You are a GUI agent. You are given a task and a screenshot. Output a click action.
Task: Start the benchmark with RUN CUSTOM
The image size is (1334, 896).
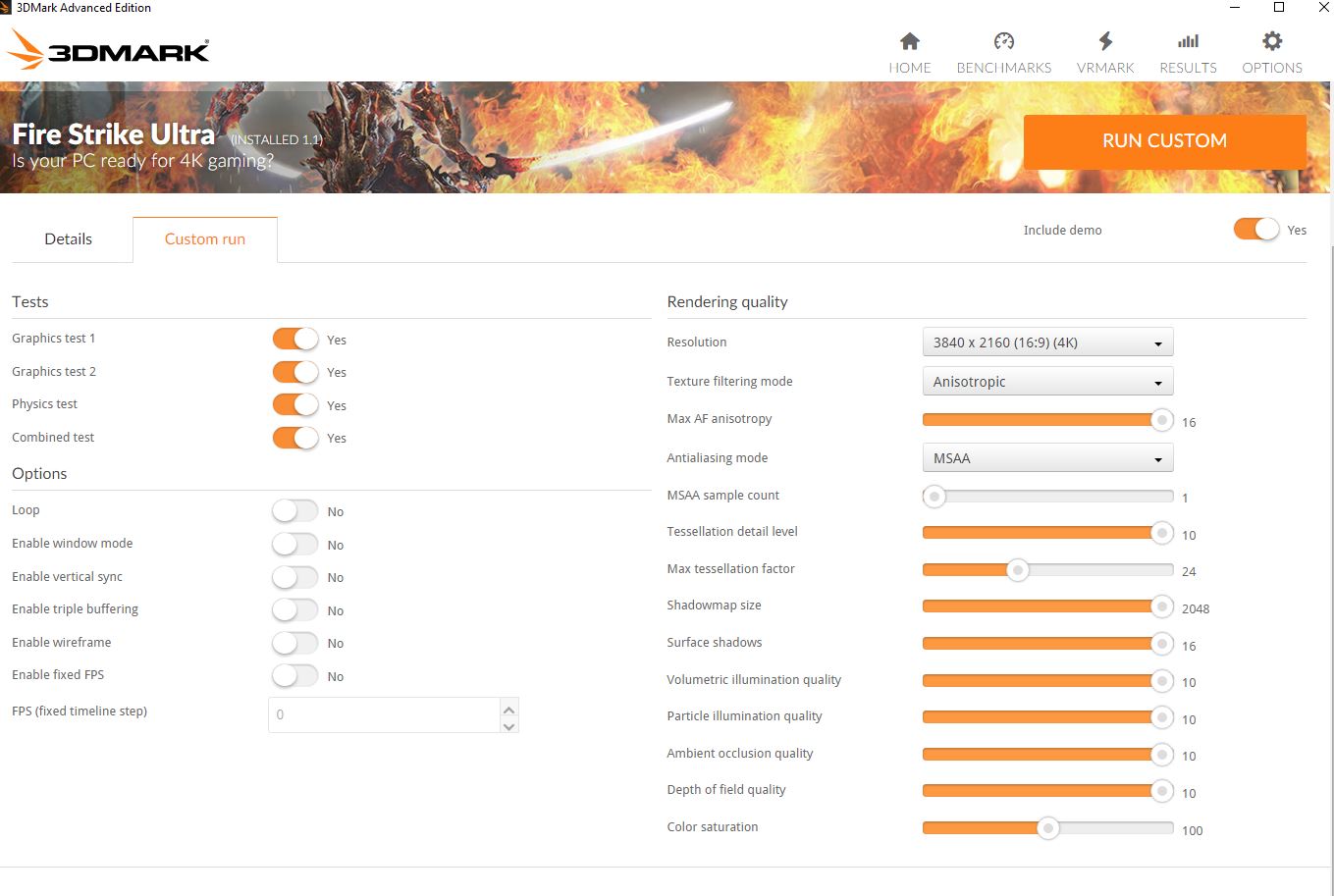[x=1164, y=141]
